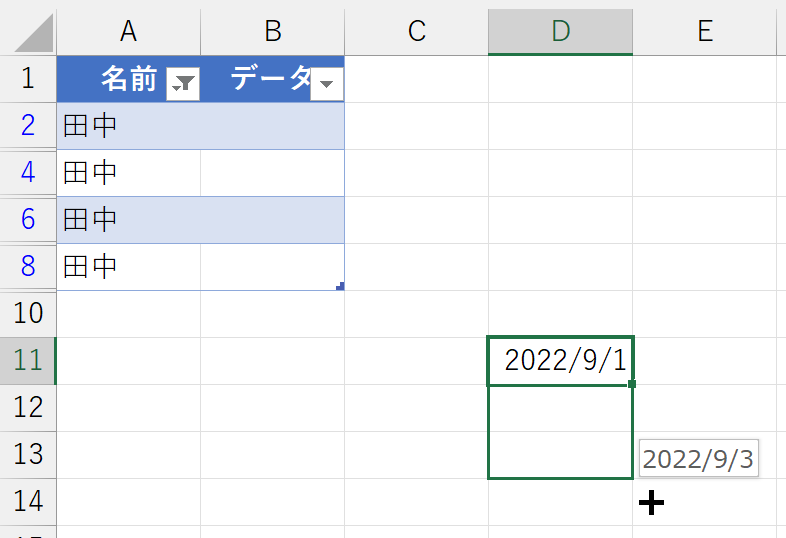
Task: Select column D header
Action: tap(560, 31)
